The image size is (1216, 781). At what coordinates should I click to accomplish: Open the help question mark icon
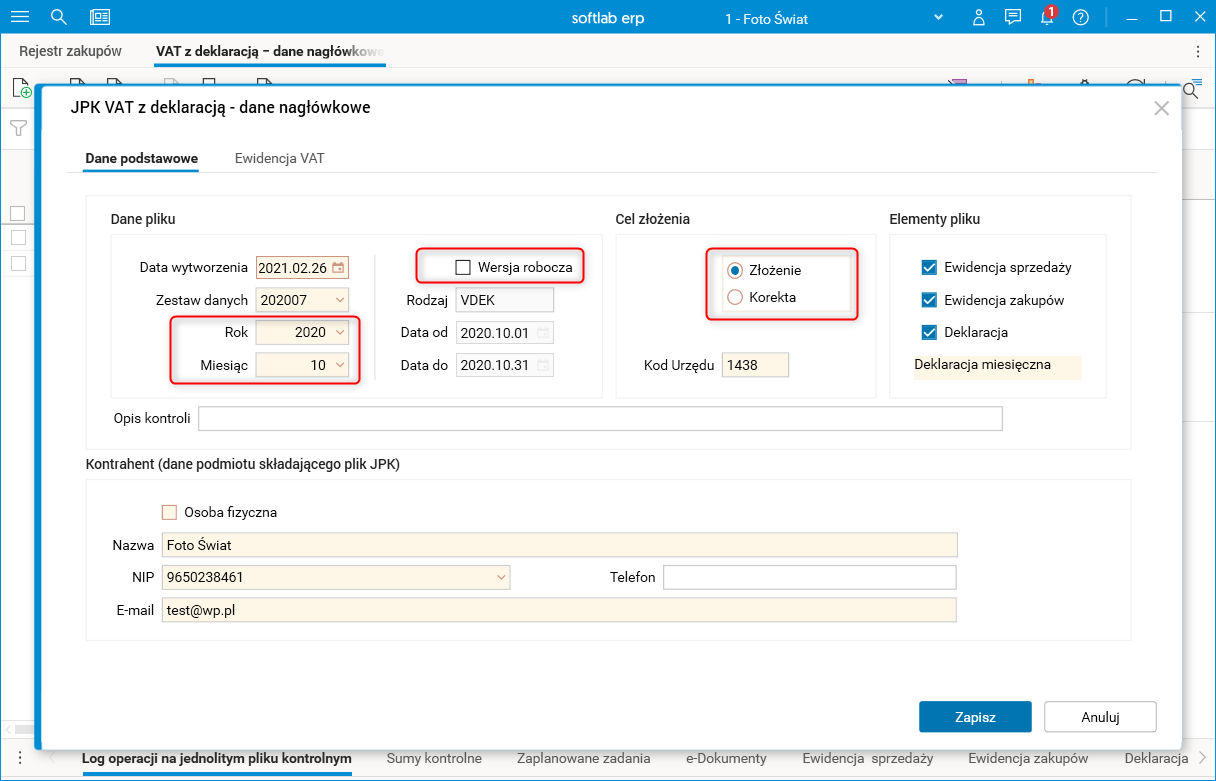click(1080, 17)
